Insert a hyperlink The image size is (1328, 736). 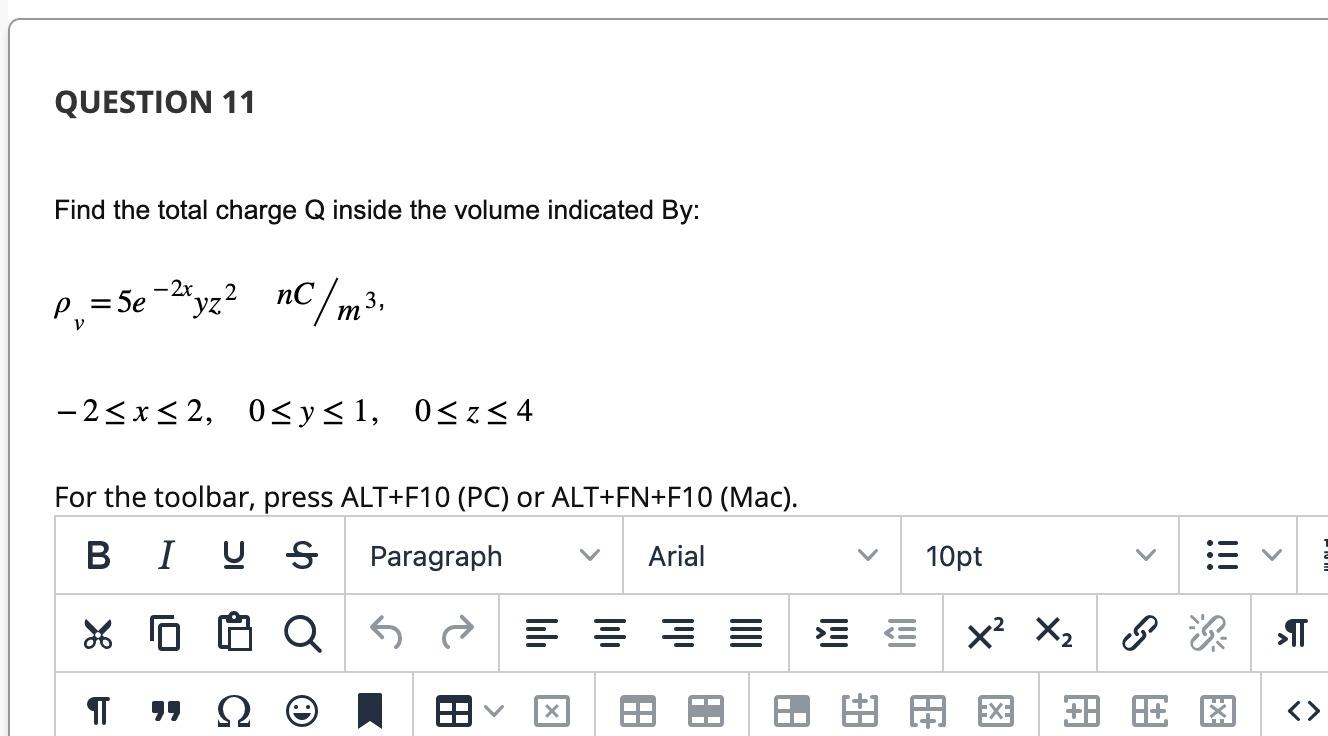click(1140, 633)
